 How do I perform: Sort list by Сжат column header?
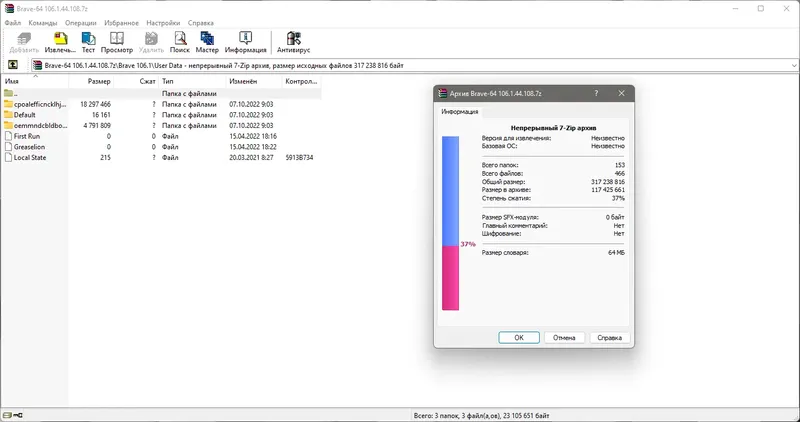click(x=136, y=81)
